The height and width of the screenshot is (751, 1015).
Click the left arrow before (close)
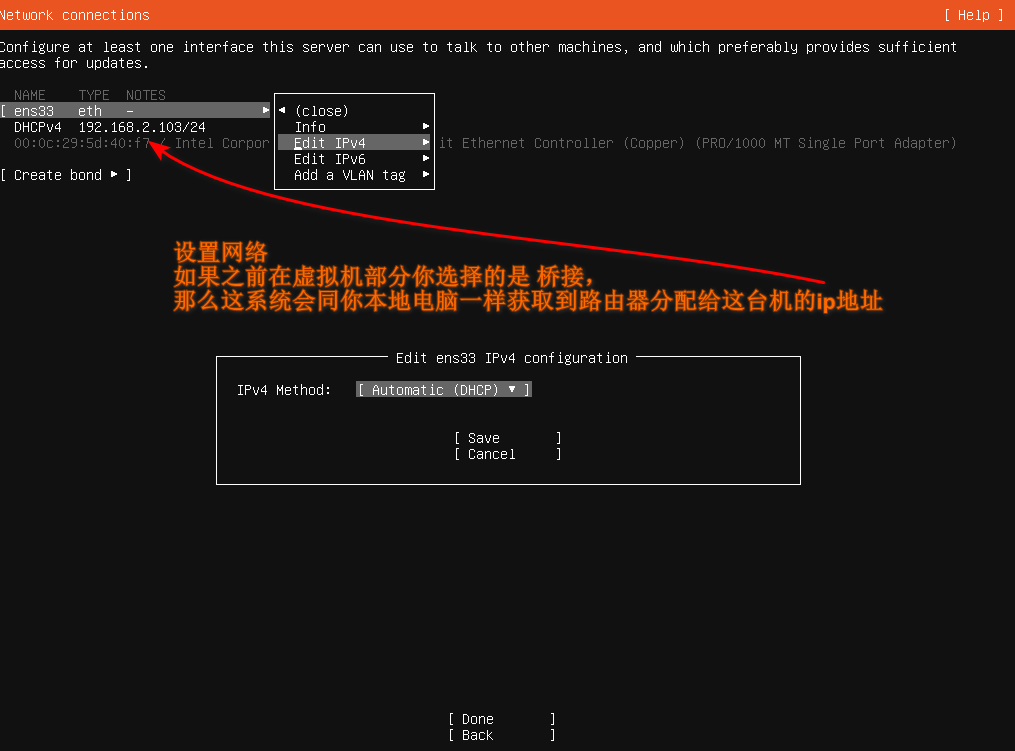pos(282,111)
